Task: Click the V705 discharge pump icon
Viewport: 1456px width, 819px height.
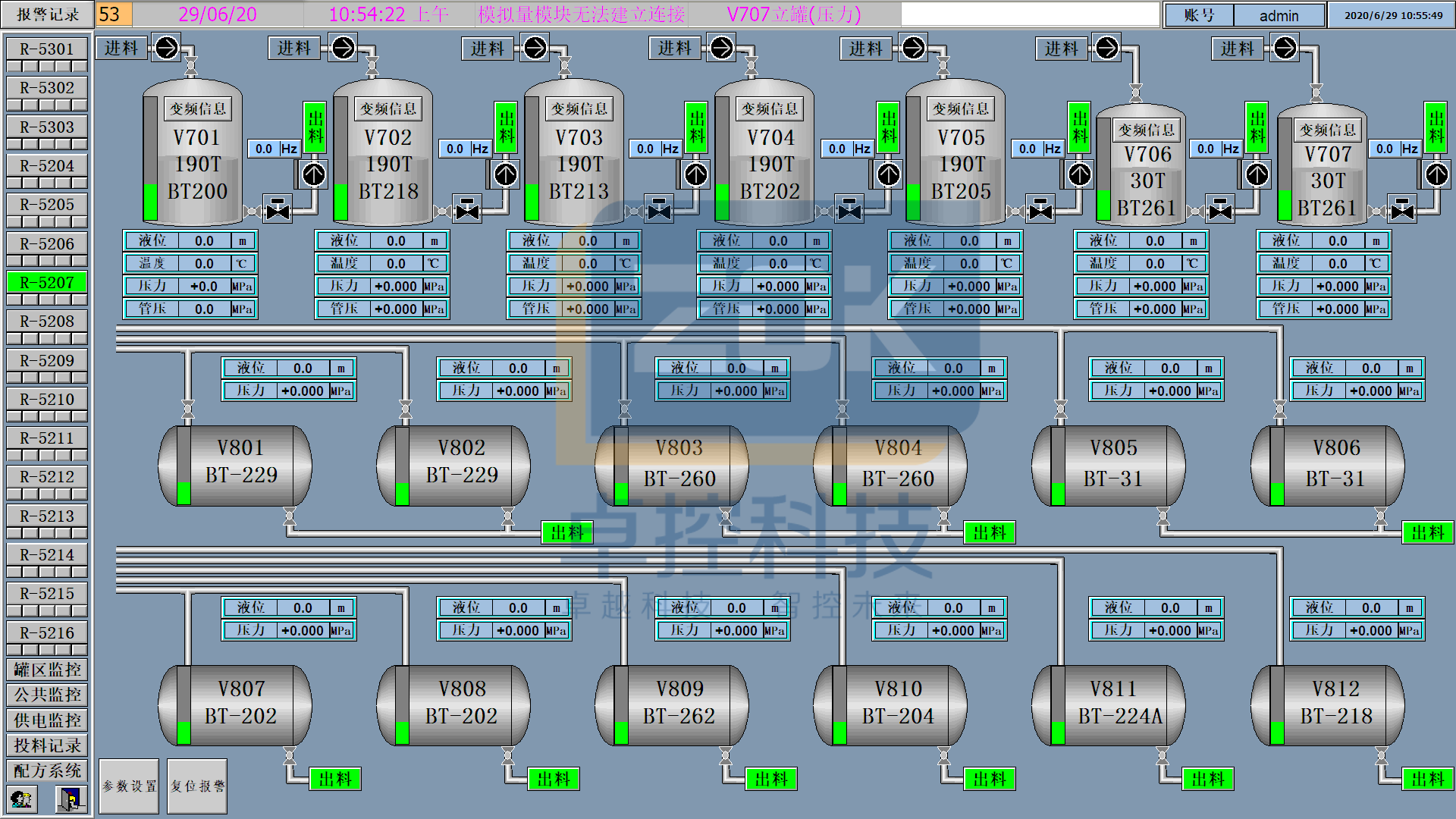Action: point(1079,175)
